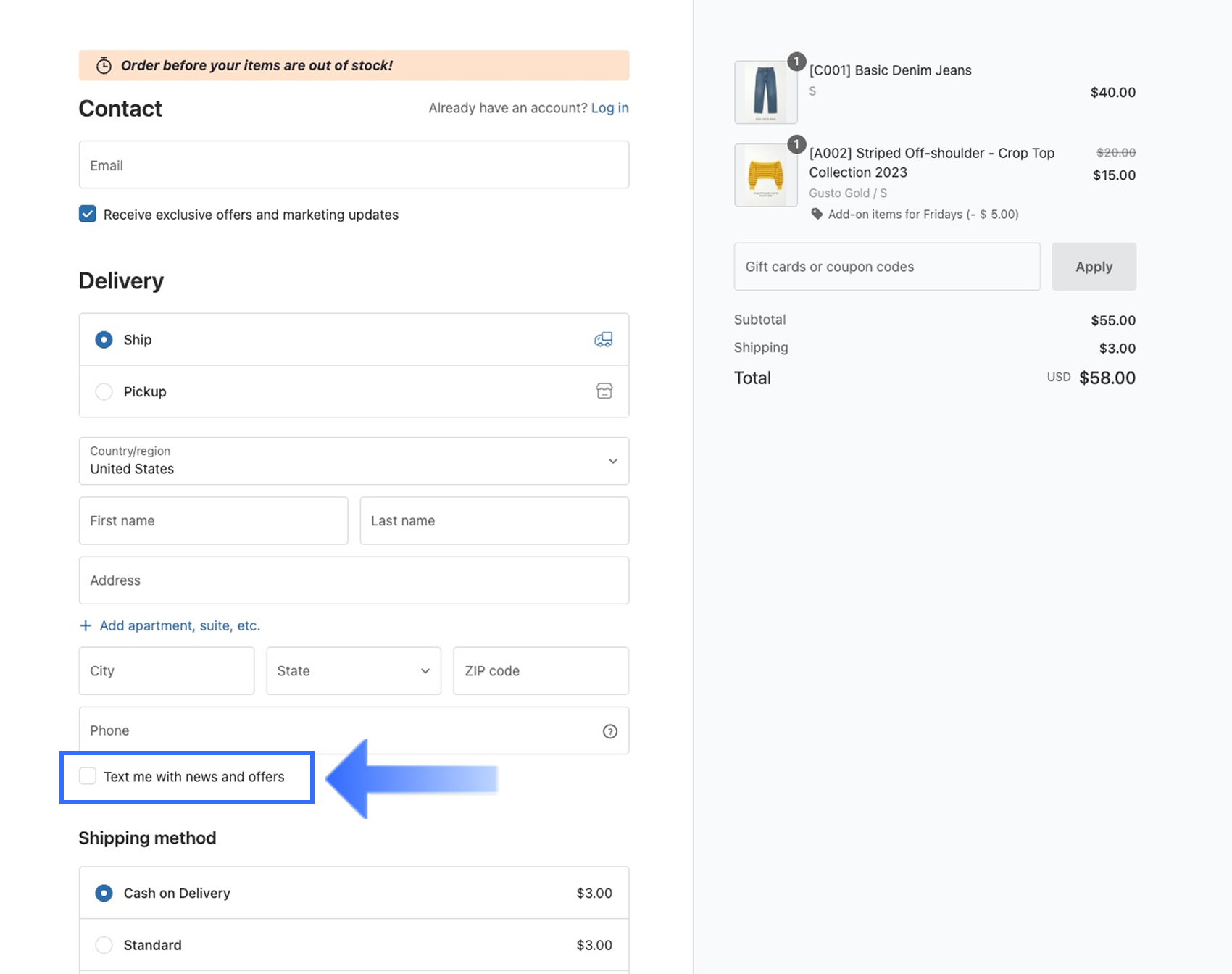Click Add apartment, suite, etc. link
The height and width of the screenshot is (974, 1232).
pos(179,625)
